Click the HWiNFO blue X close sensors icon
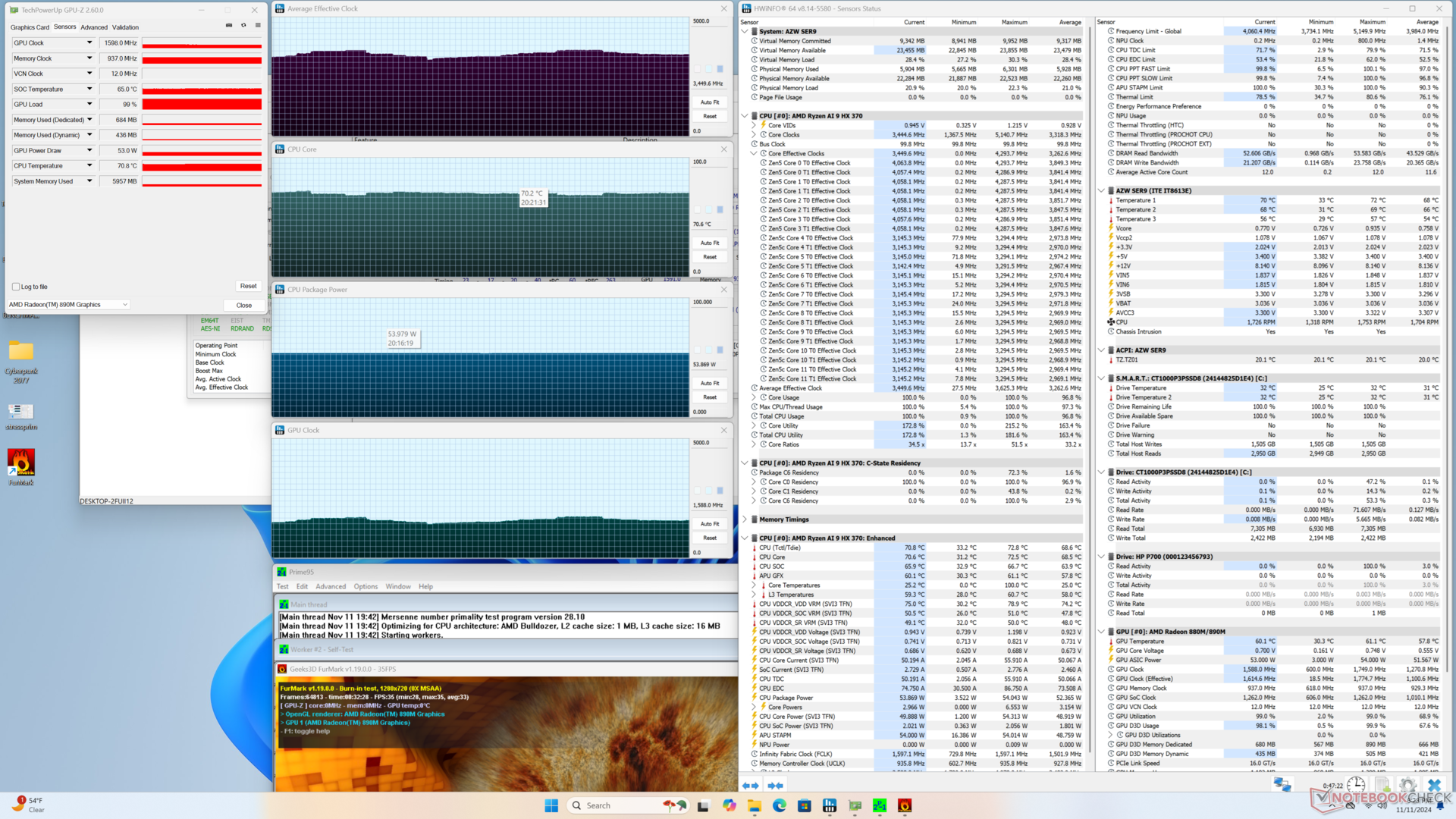This screenshot has height=819, width=1456. click(1433, 786)
